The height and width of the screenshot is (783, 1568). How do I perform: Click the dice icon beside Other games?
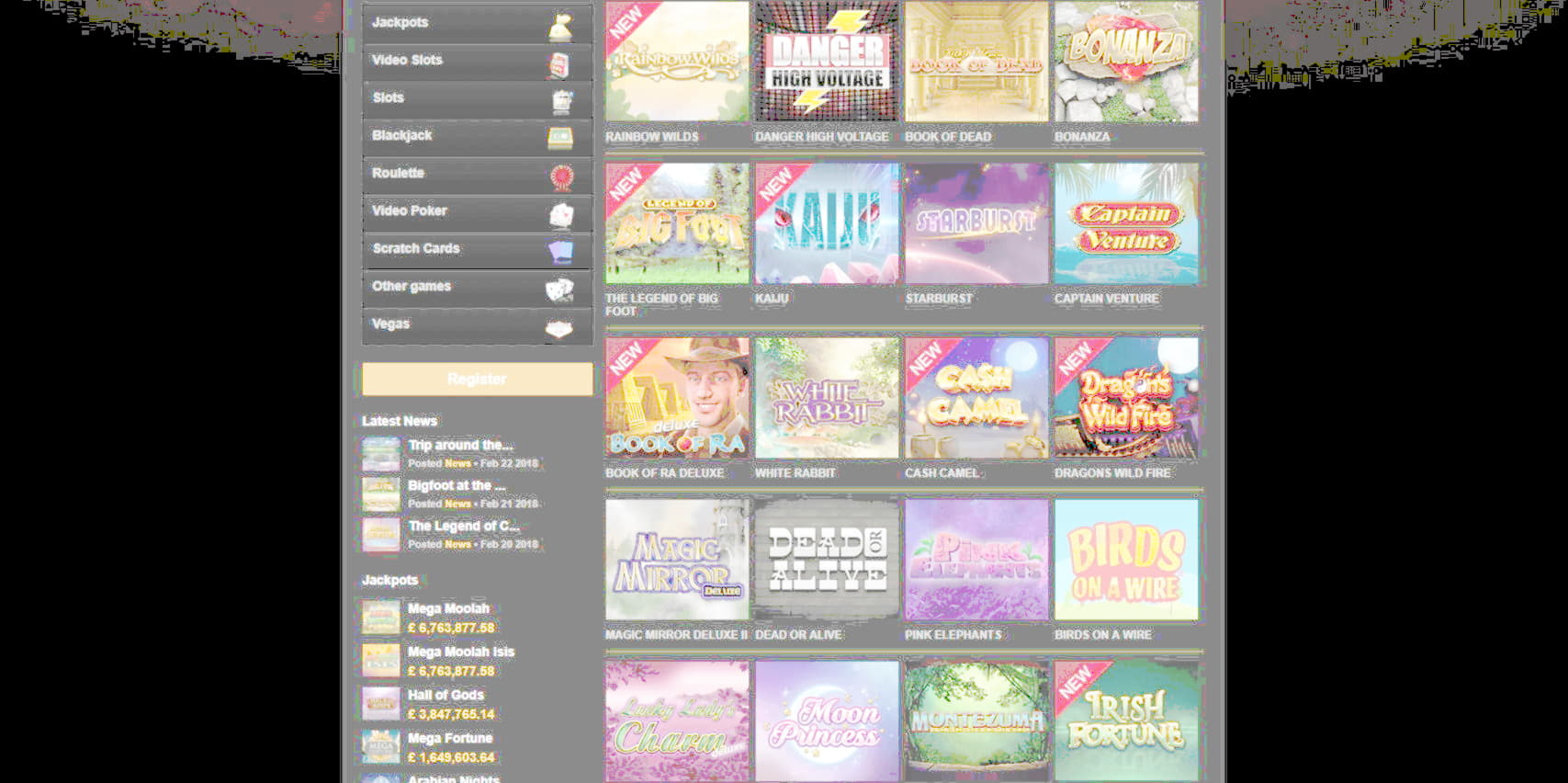[559, 290]
